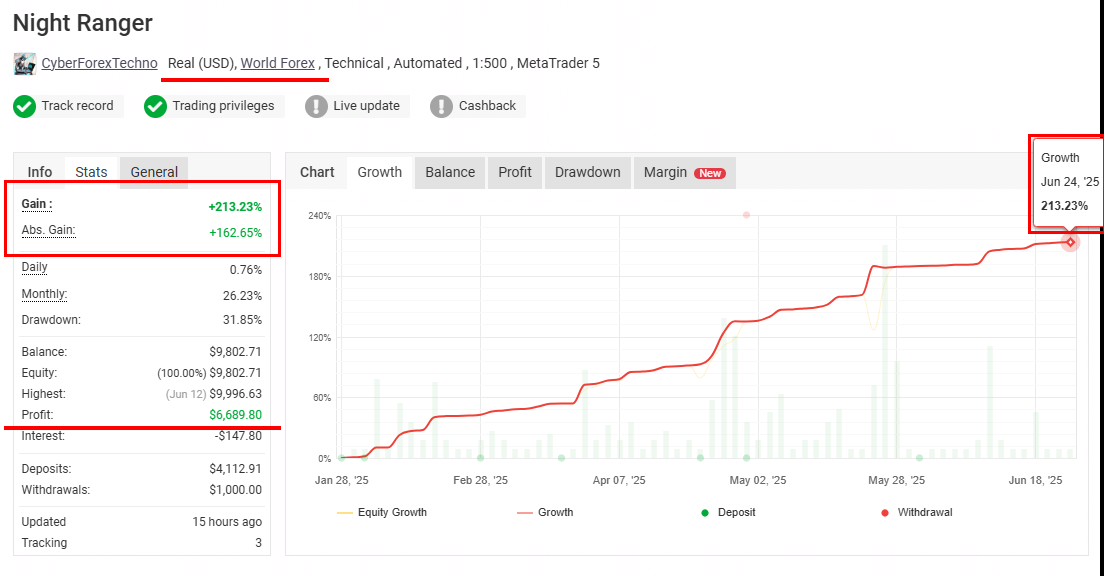Click the Cashback warning icon
1104x576 pixels.
click(x=441, y=106)
